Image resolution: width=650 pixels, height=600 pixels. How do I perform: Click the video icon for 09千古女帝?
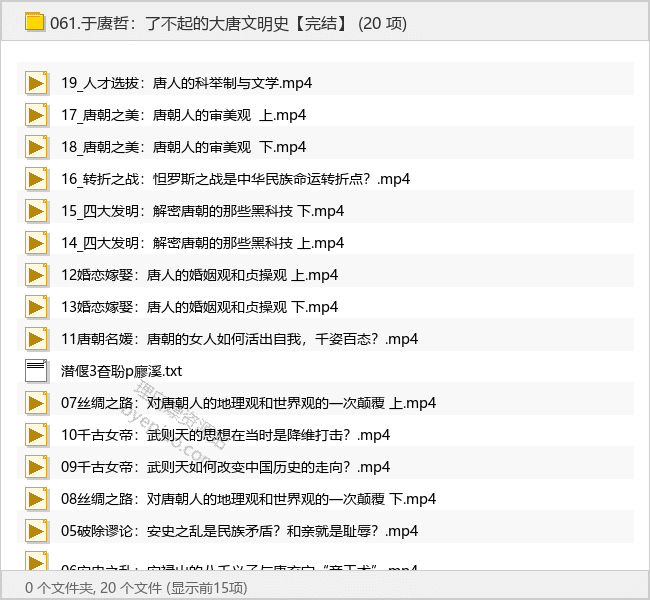pos(36,467)
